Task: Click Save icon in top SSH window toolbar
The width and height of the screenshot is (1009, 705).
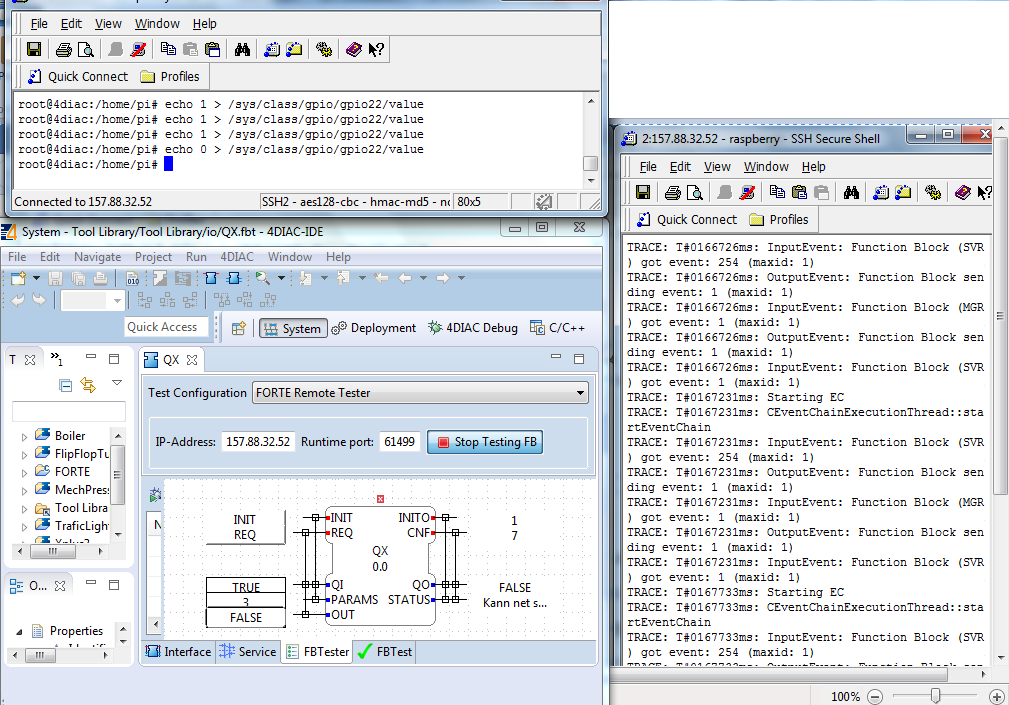Action: (x=34, y=50)
